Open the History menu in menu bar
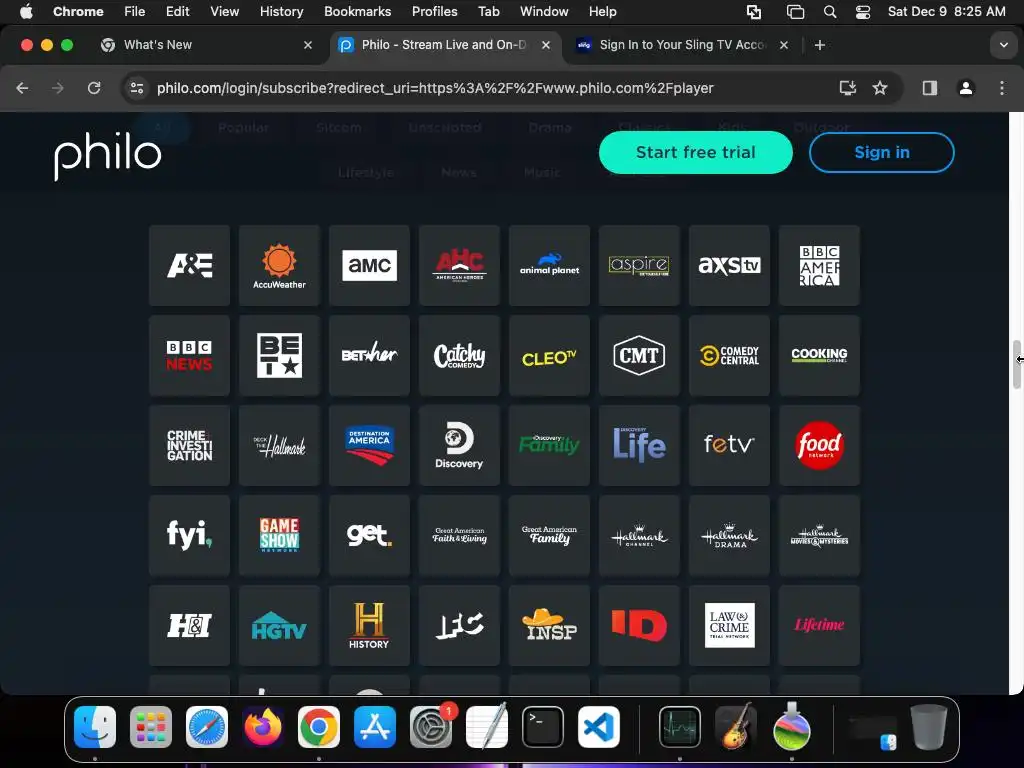 281,12
